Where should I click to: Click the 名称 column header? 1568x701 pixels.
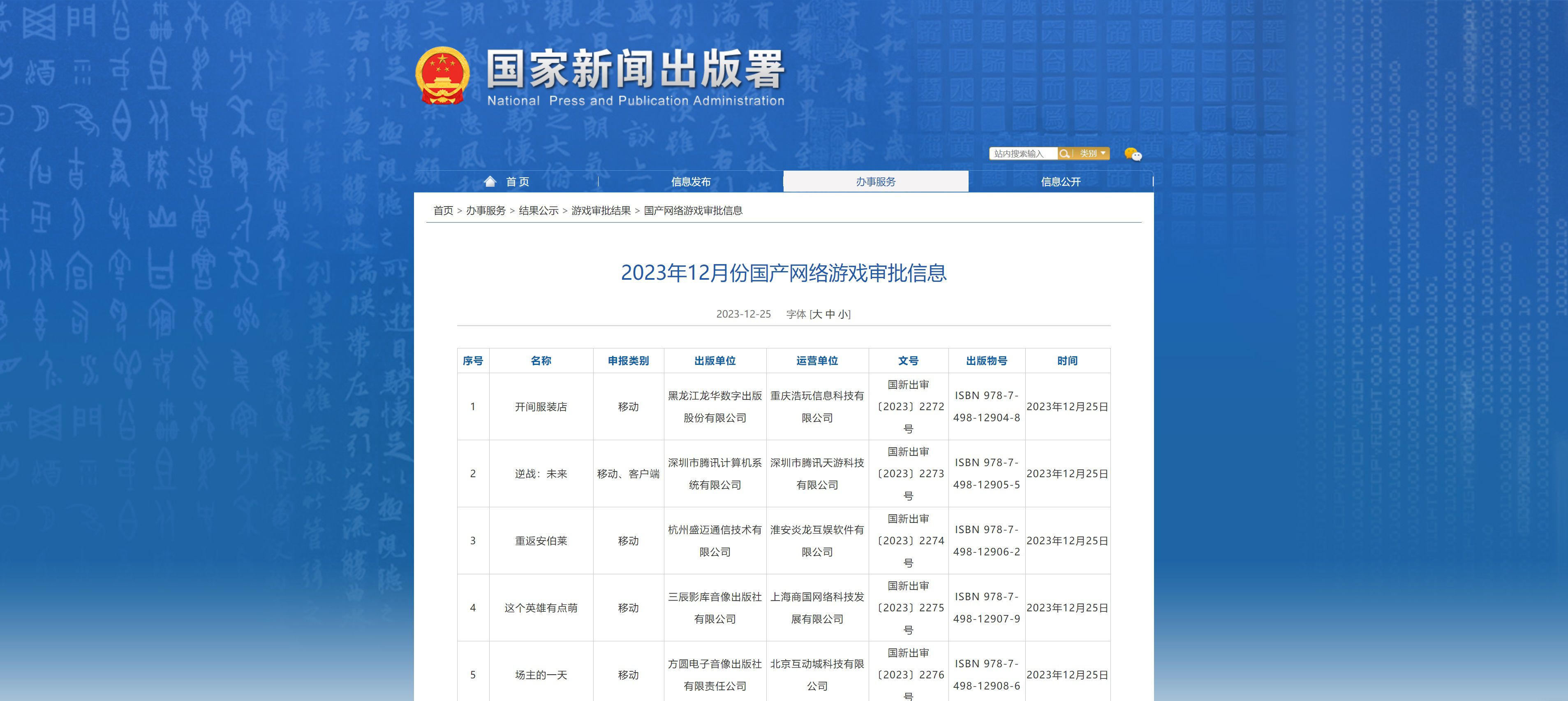(x=541, y=360)
